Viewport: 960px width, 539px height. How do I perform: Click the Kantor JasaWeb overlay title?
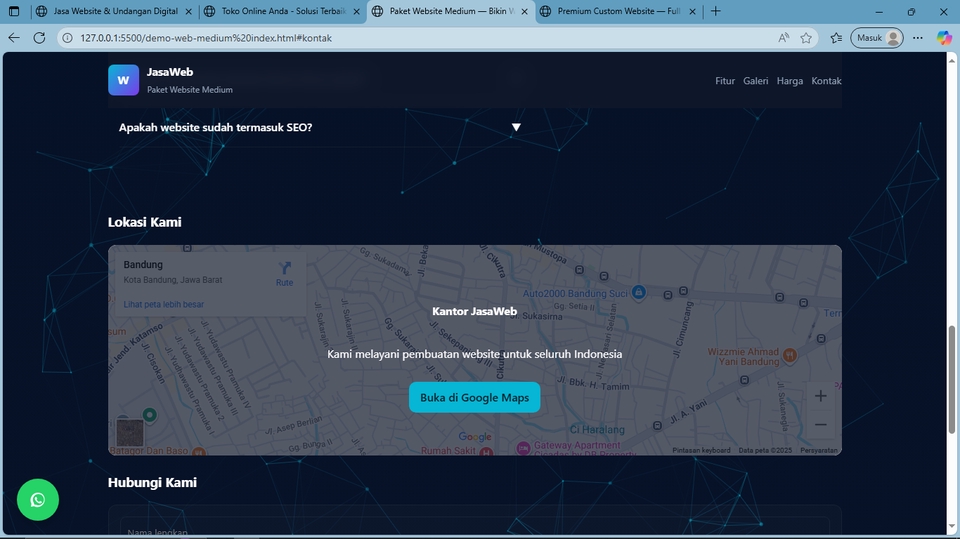474,311
